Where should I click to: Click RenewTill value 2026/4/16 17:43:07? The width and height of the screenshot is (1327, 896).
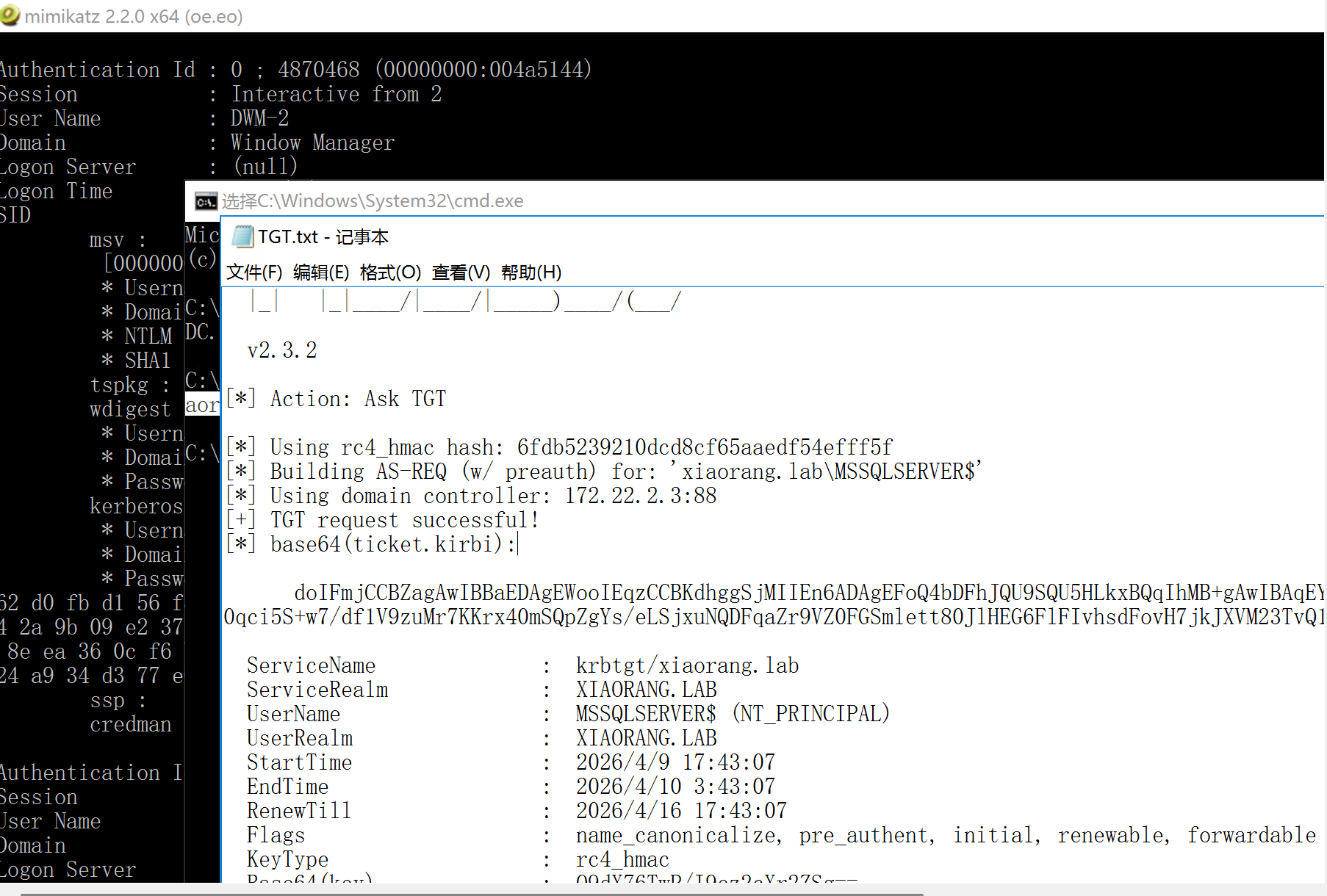pos(681,811)
